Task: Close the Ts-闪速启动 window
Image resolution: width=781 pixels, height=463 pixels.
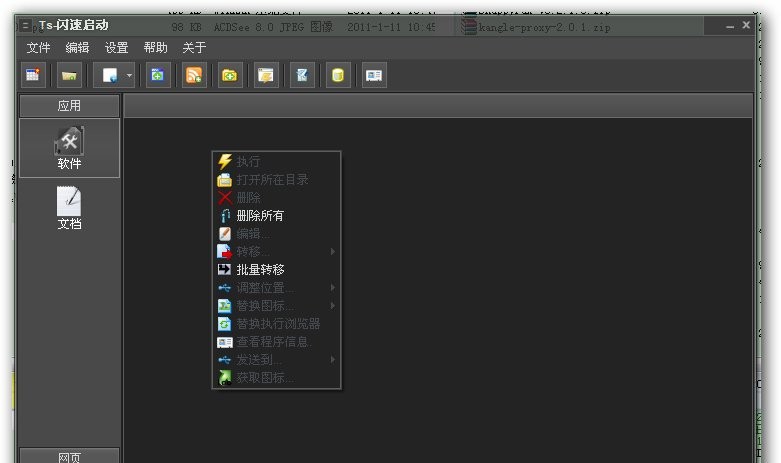Action: (746, 25)
